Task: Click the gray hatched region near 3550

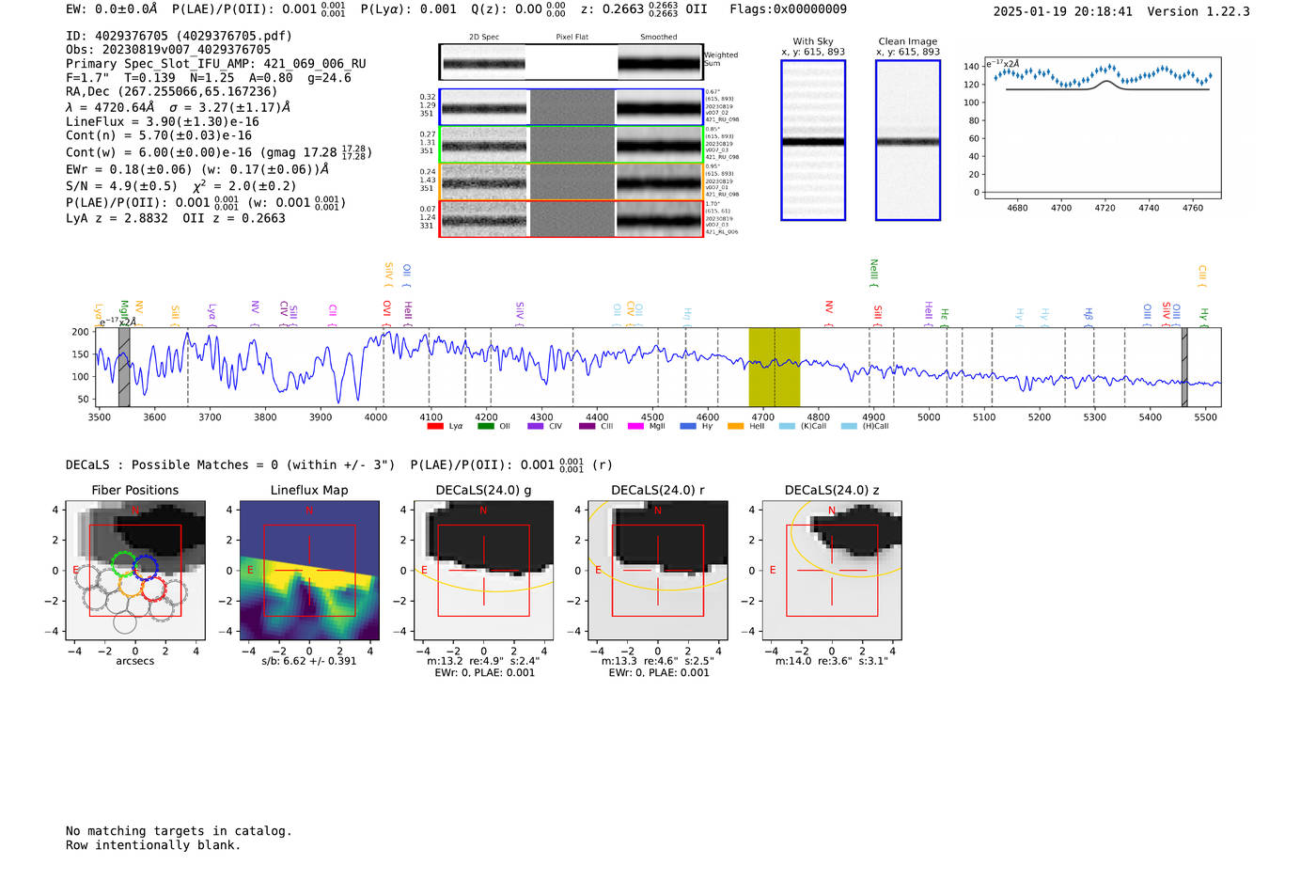Action: pyautogui.click(x=124, y=367)
